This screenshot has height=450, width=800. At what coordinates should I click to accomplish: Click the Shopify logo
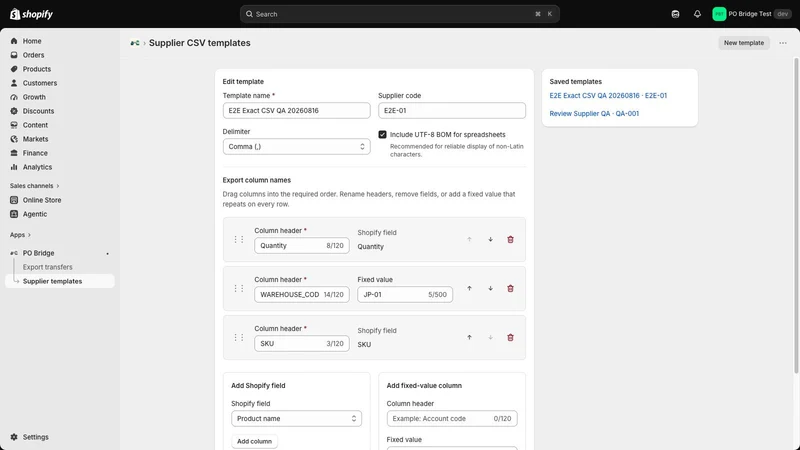32,14
